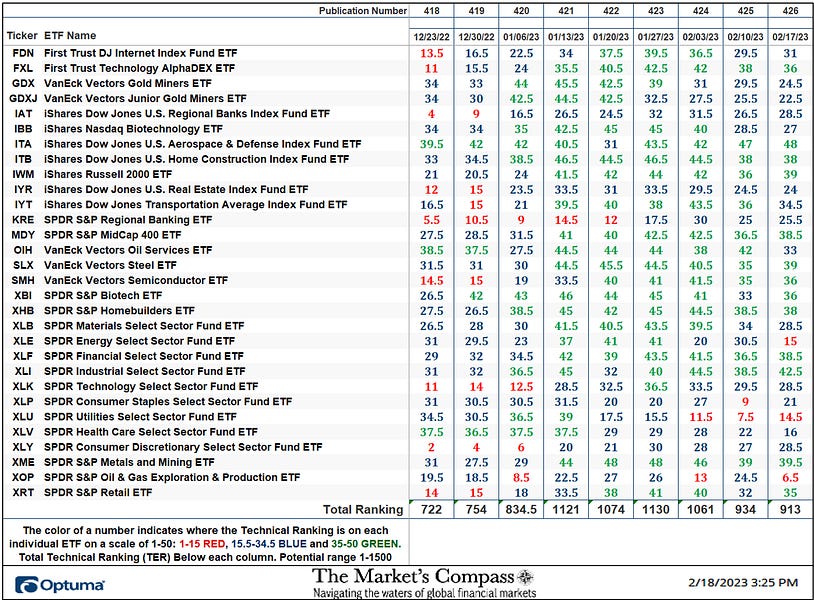
Task: Click VanEck Vectors Semiconductor ETF name
Action: click(136, 280)
